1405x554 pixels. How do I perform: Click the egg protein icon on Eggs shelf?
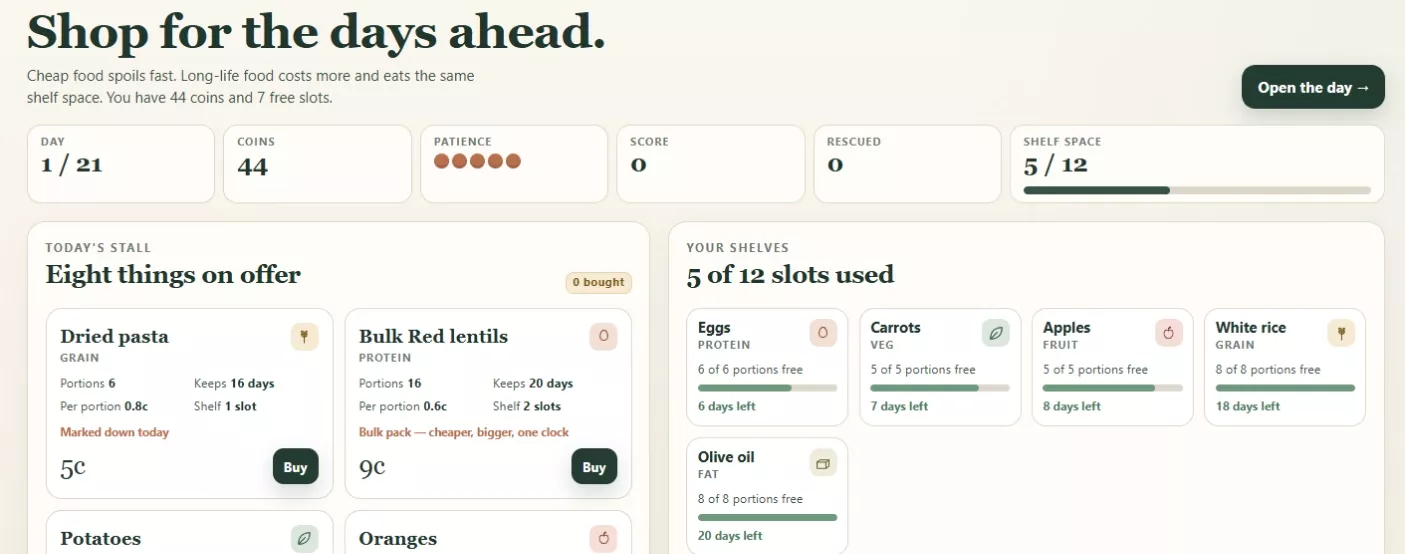(x=823, y=333)
